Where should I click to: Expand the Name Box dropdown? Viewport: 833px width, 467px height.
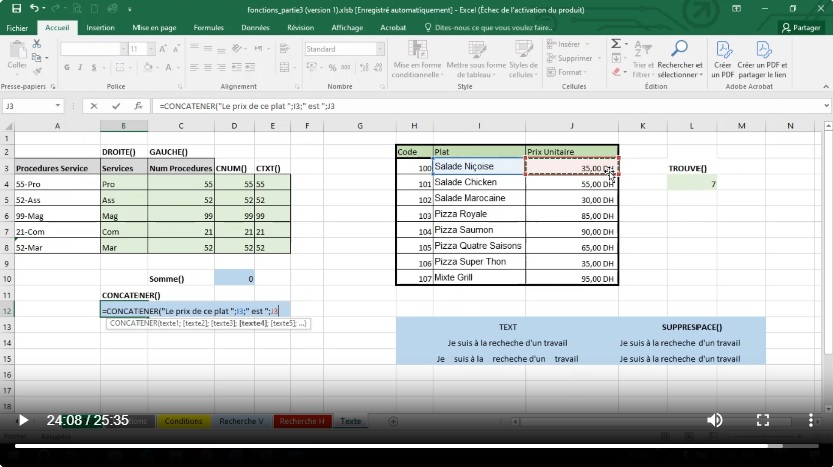pyautogui.click(x=57, y=106)
